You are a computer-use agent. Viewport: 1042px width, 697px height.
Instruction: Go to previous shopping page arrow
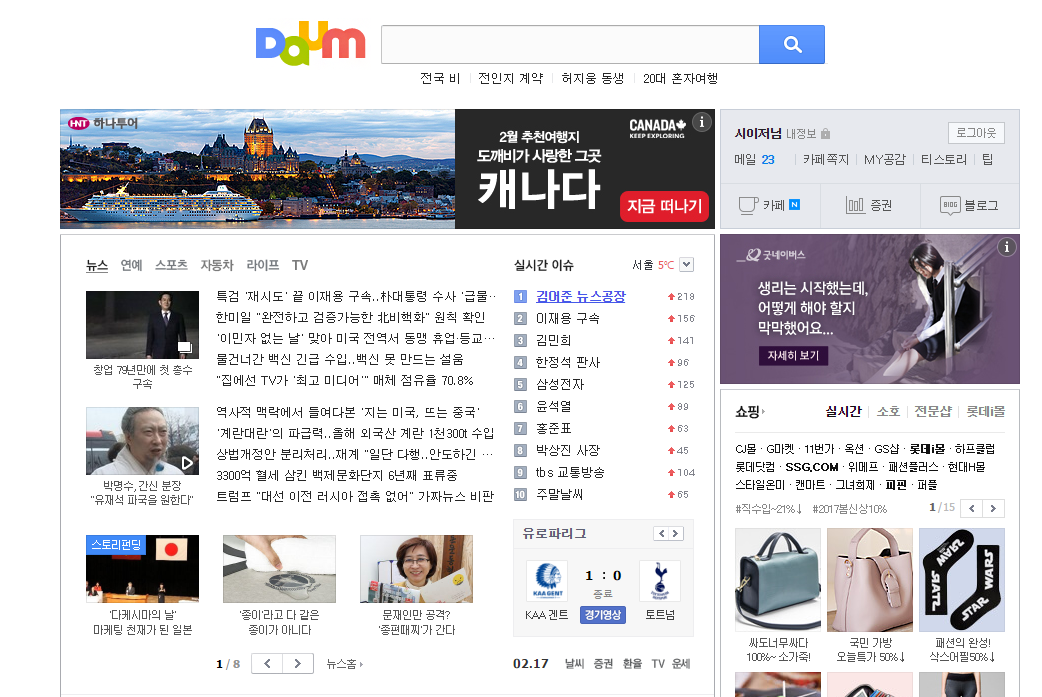click(970, 509)
